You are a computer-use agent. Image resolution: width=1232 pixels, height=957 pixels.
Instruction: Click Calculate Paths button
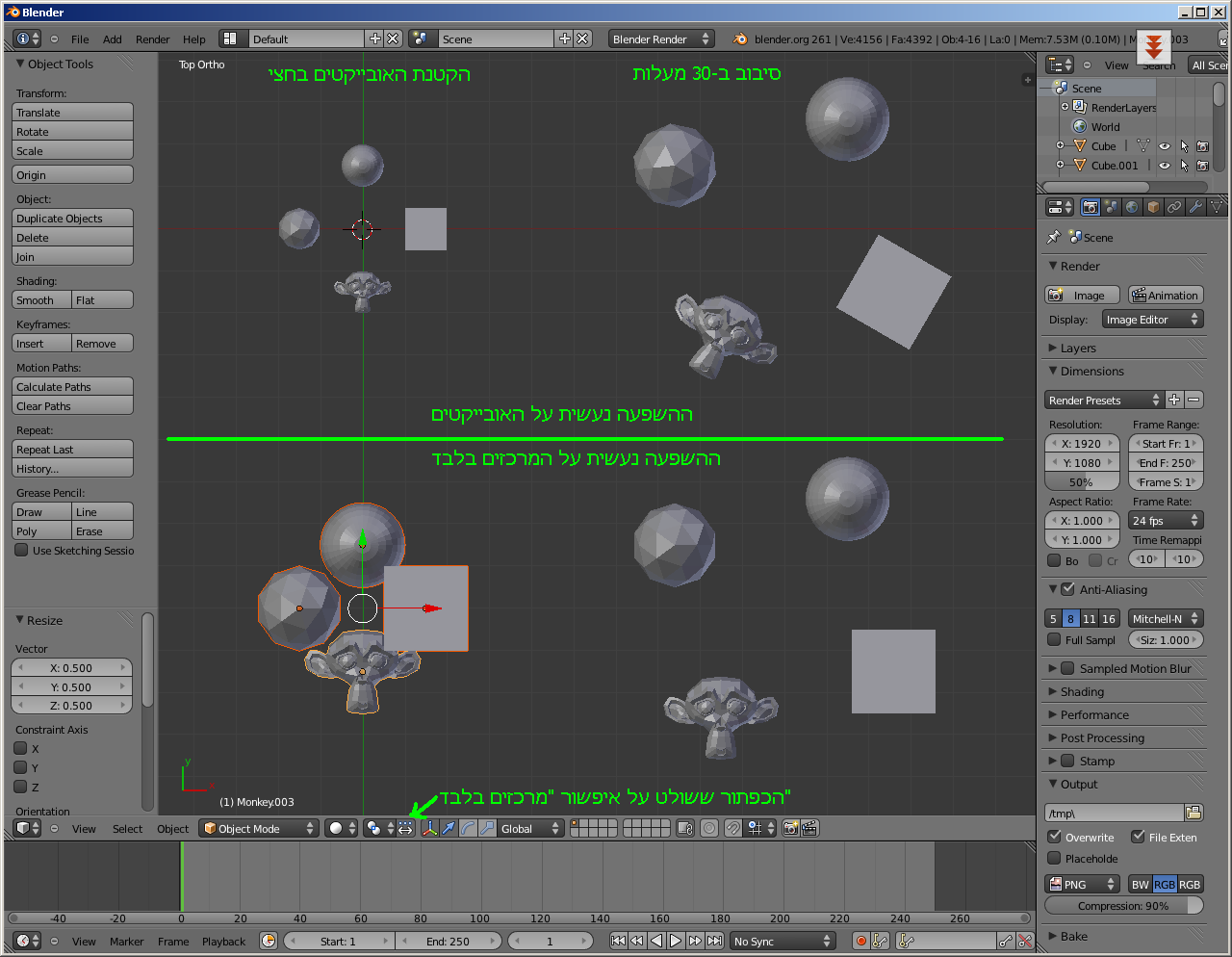click(x=73, y=387)
